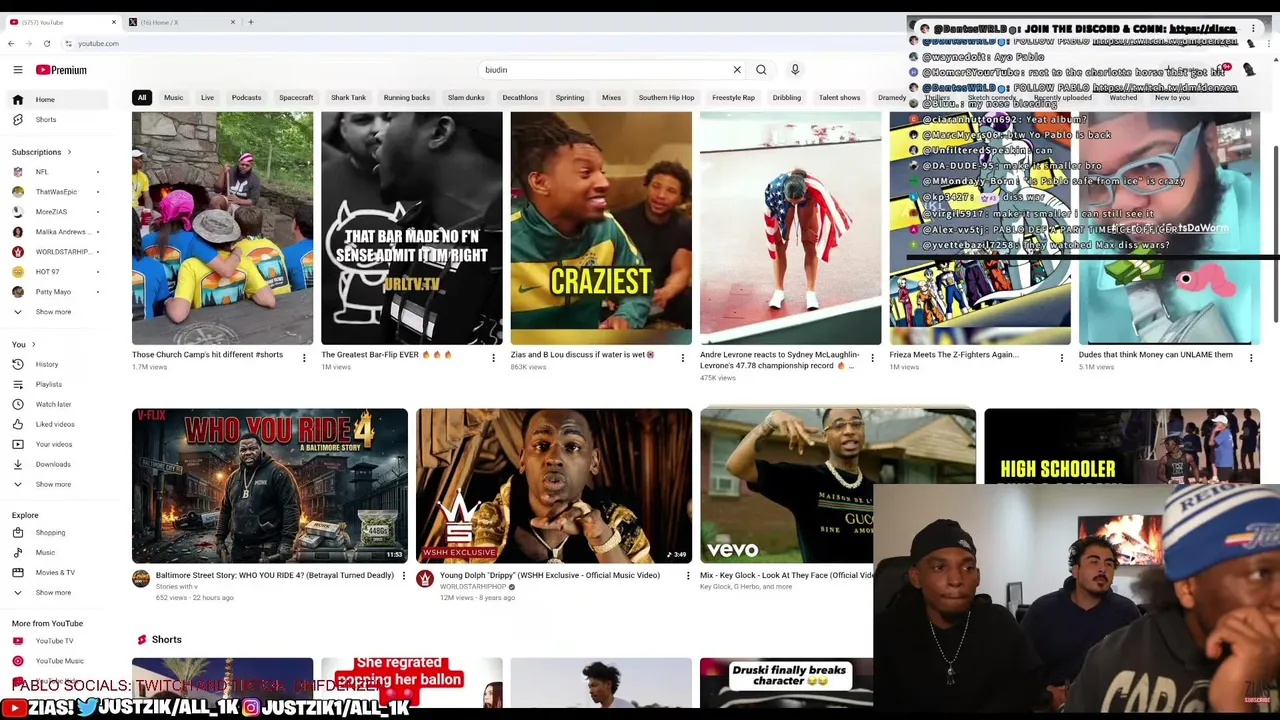Select the Podcasts filter chip

(x=246, y=98)
